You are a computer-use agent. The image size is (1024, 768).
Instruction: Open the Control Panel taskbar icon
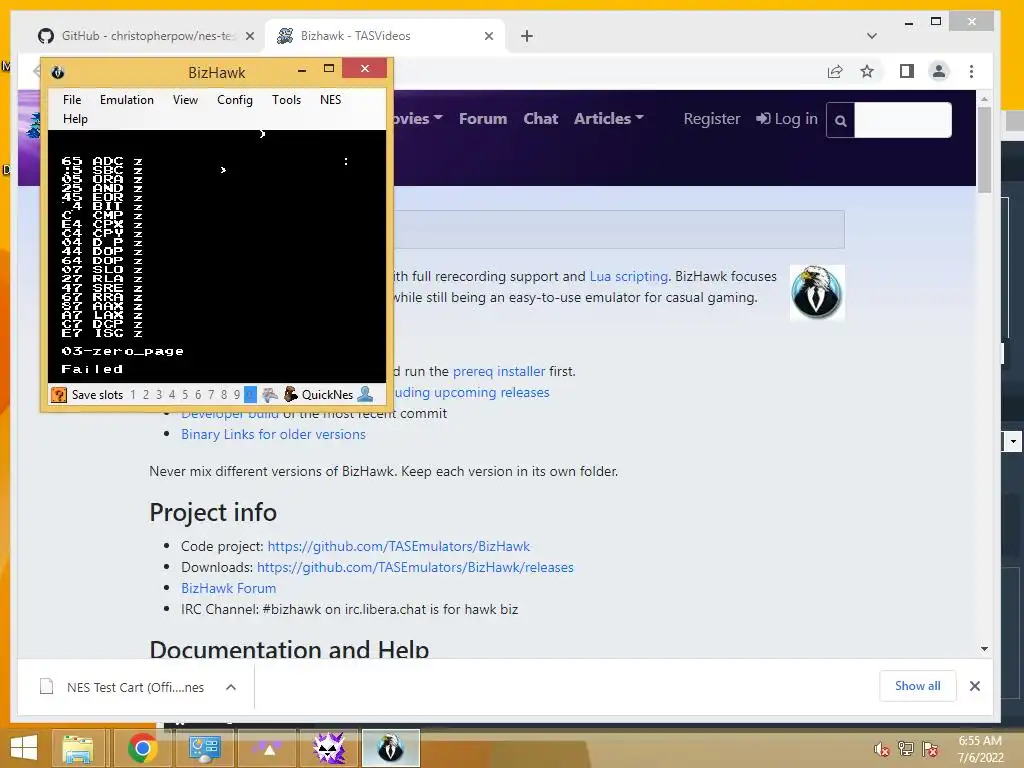click(x=205, y=748)
